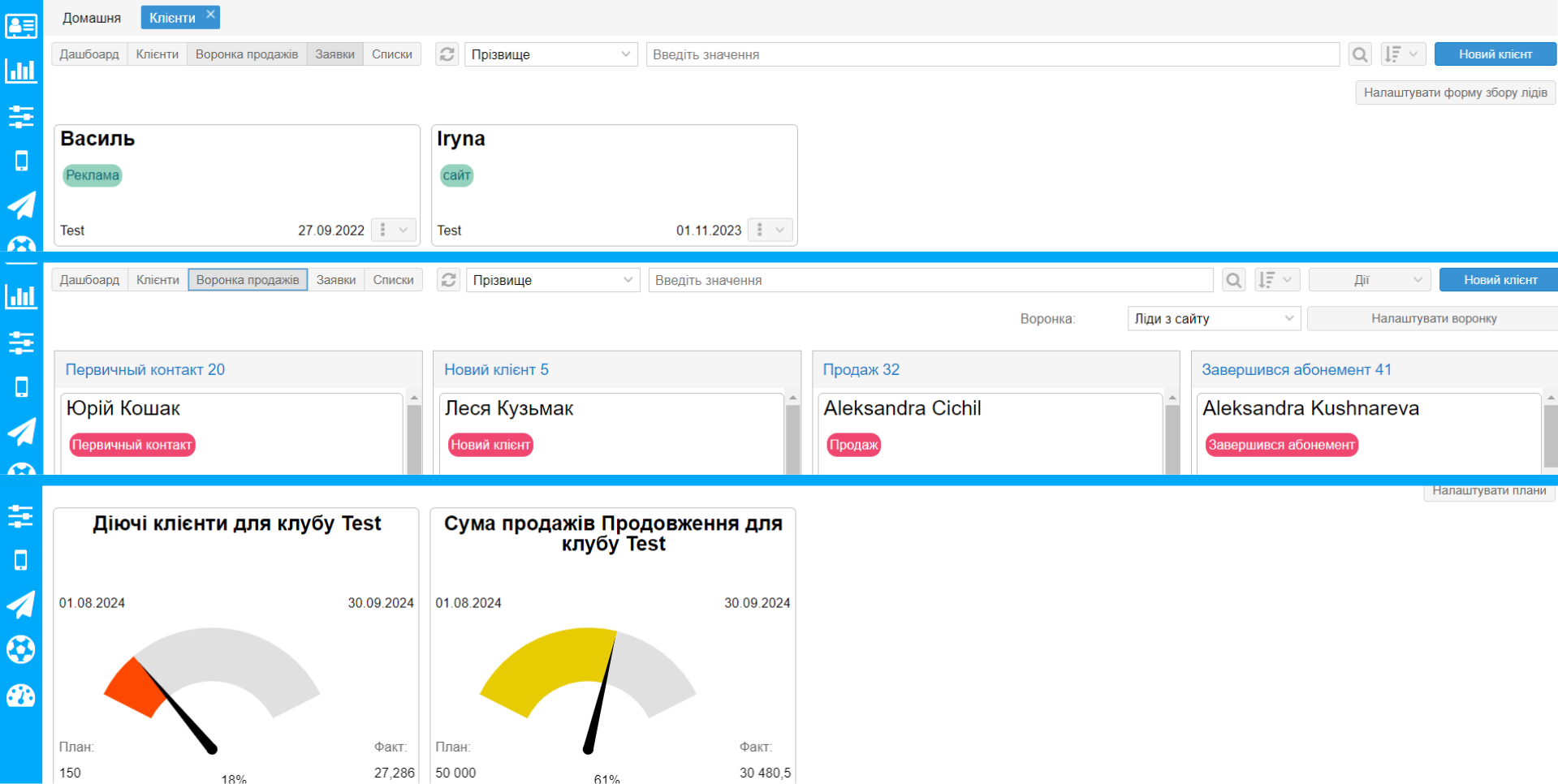Image resolution: width=1558 pixels, height=784 pixels.
Task: Expand the chevron on the Василь card
Action: point(404,230)
